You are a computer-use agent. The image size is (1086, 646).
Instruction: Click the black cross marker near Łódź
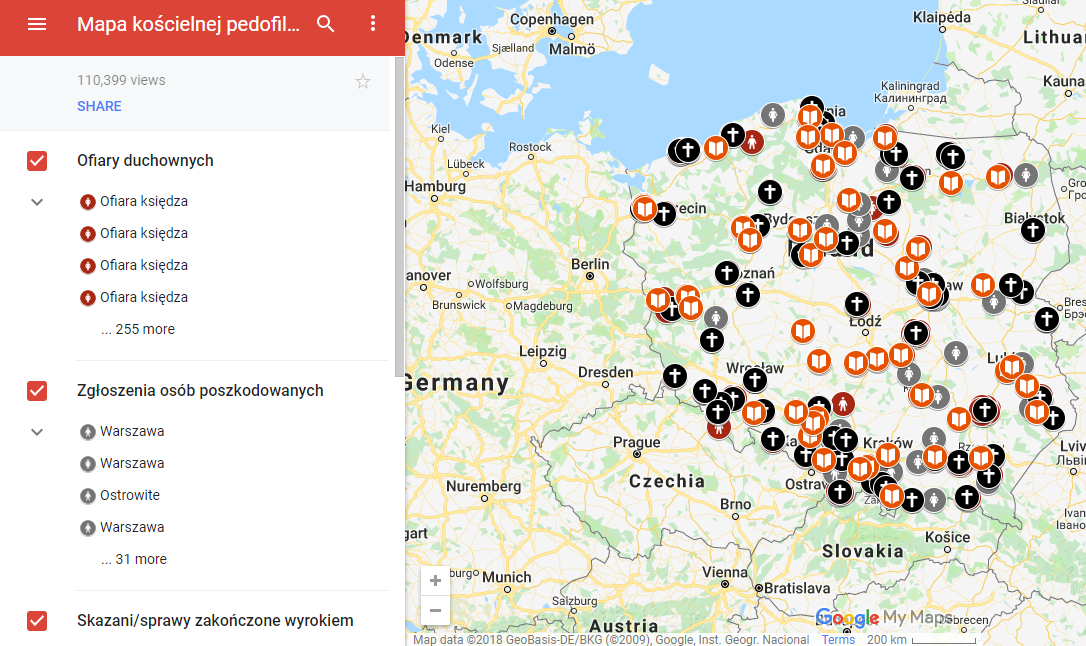click(857, 303)
